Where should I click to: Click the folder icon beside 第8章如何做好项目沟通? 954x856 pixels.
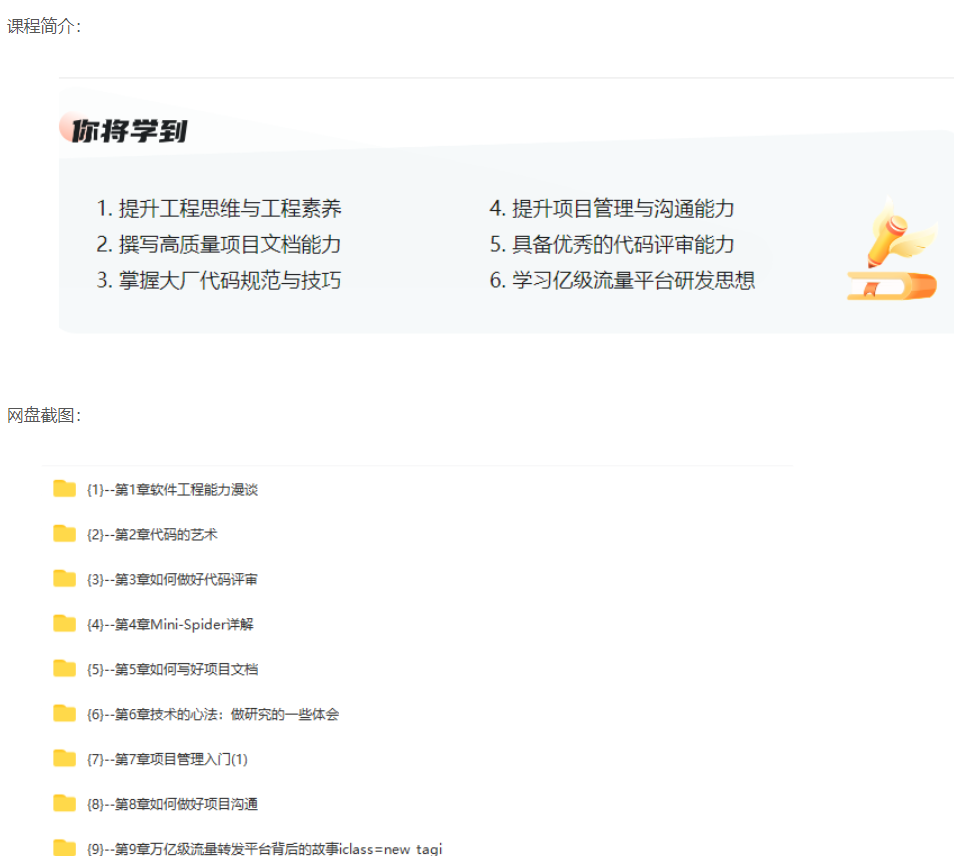(x=62, y=803)
